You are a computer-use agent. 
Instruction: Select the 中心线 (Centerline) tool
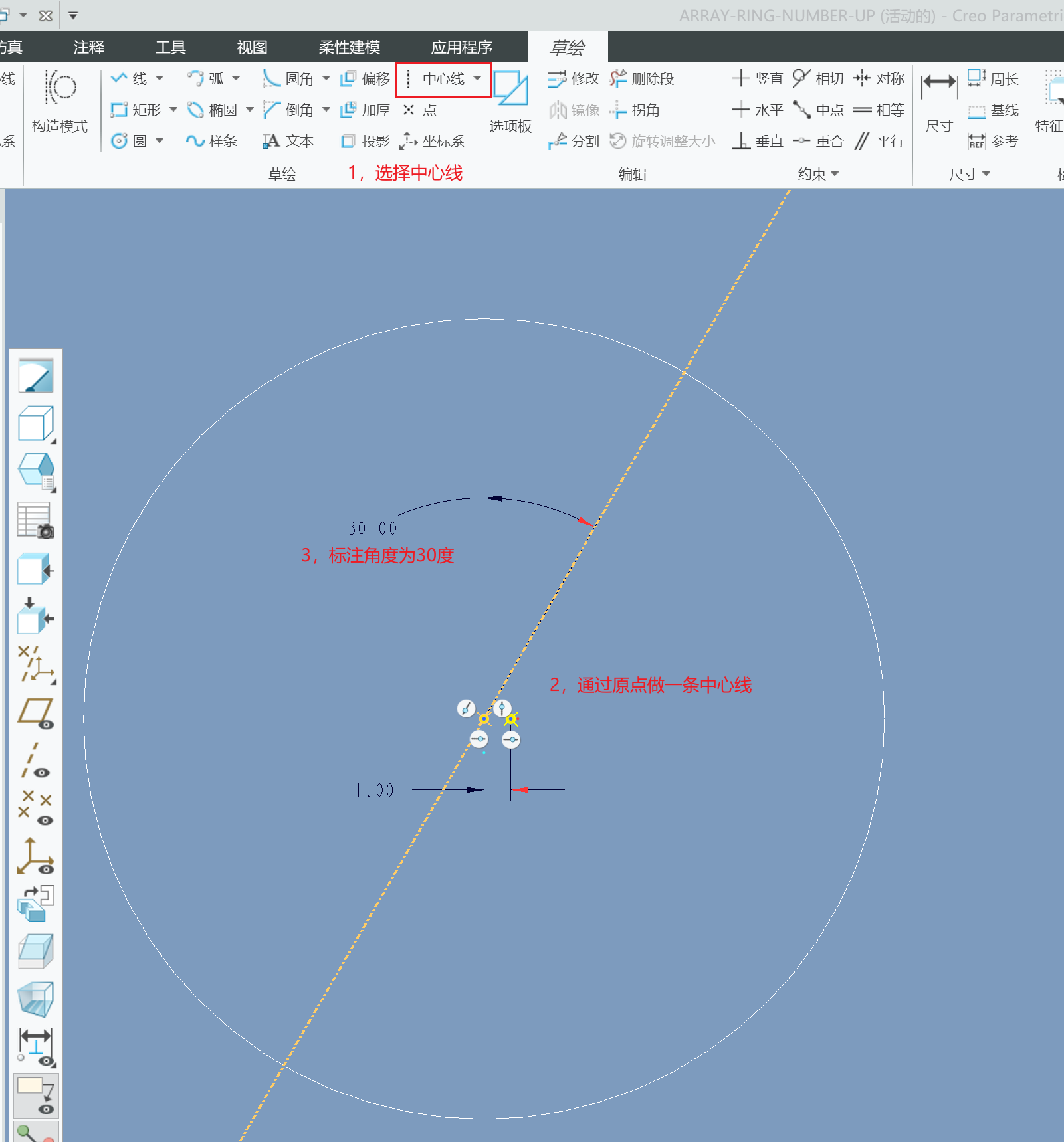click(435, 79)
